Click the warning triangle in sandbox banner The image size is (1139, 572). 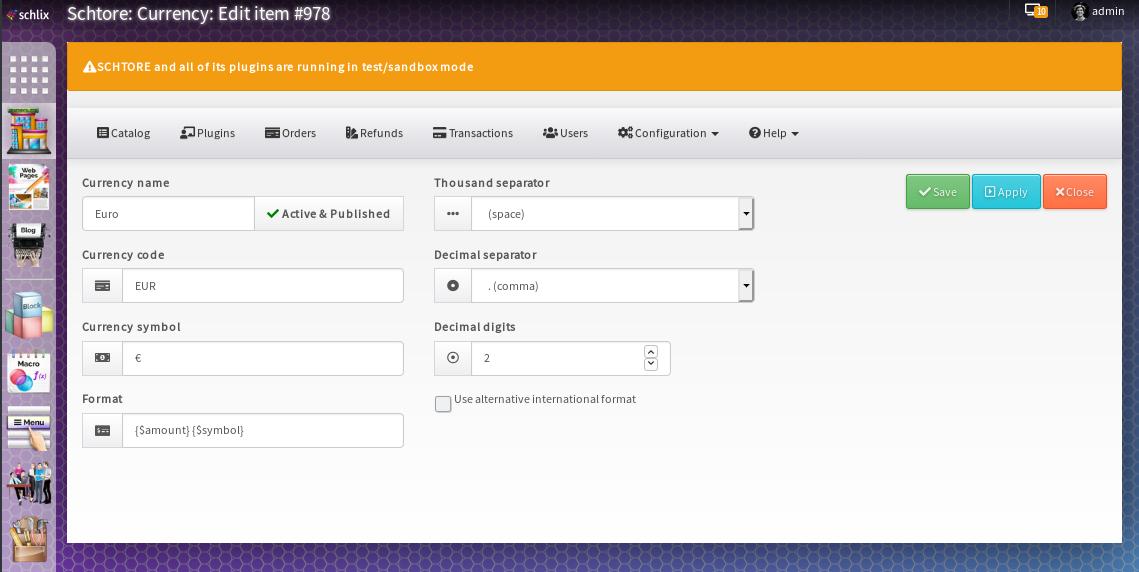(89, 67)
